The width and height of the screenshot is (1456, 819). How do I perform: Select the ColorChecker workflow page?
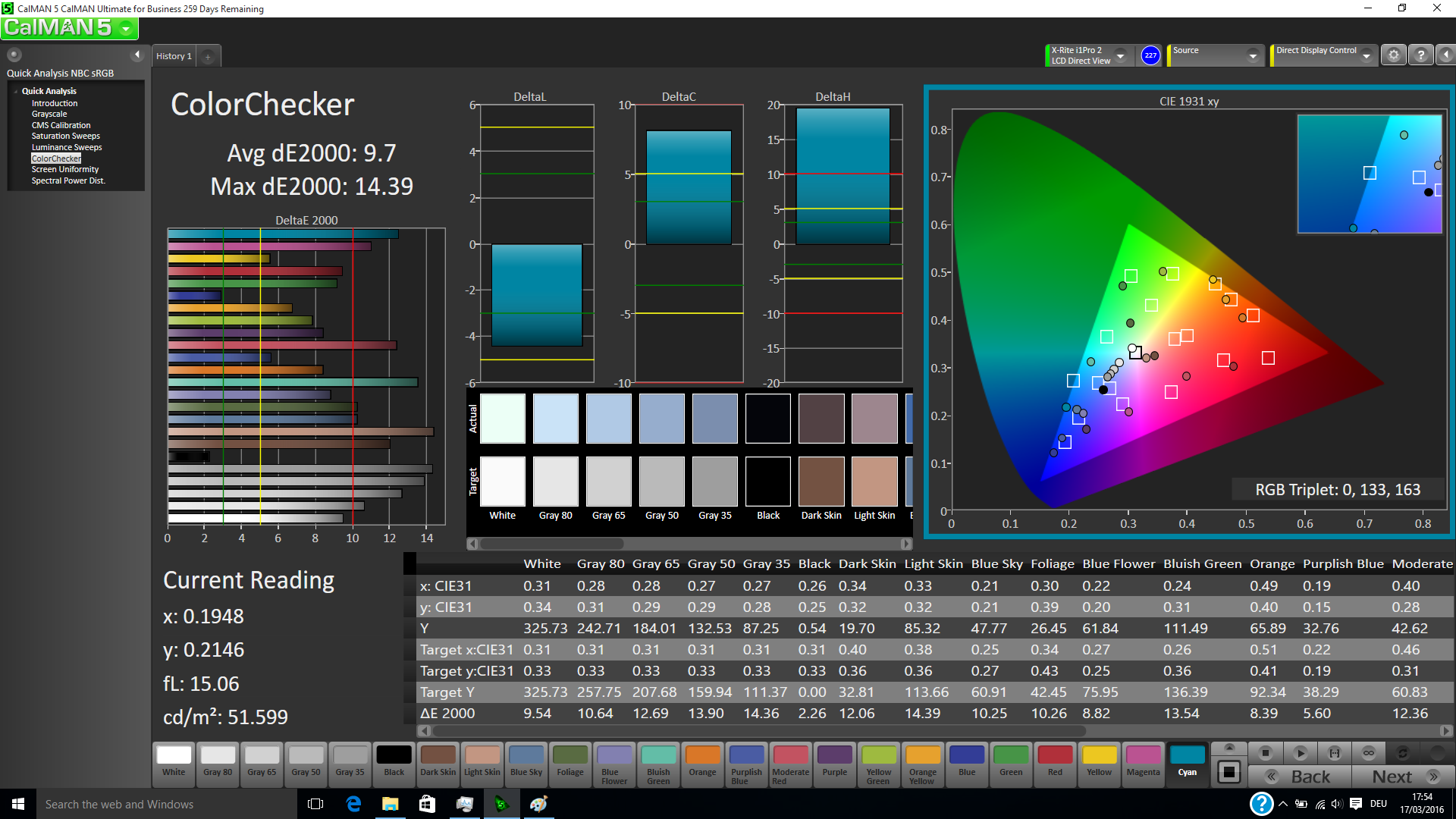tap(56, 158)
